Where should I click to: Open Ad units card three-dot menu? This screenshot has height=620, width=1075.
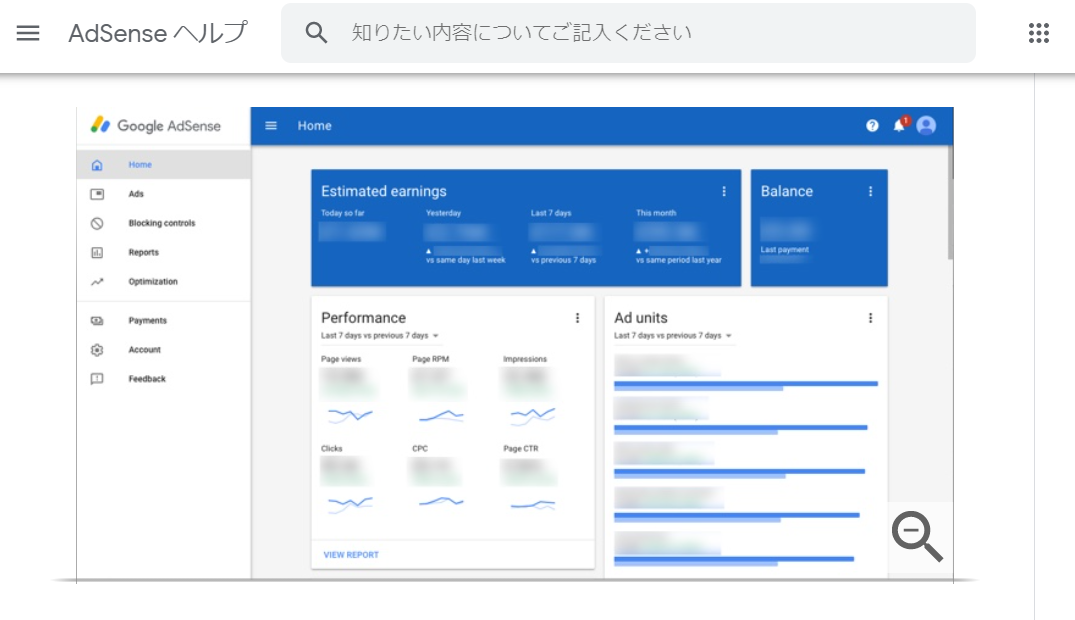pos(870,318)
